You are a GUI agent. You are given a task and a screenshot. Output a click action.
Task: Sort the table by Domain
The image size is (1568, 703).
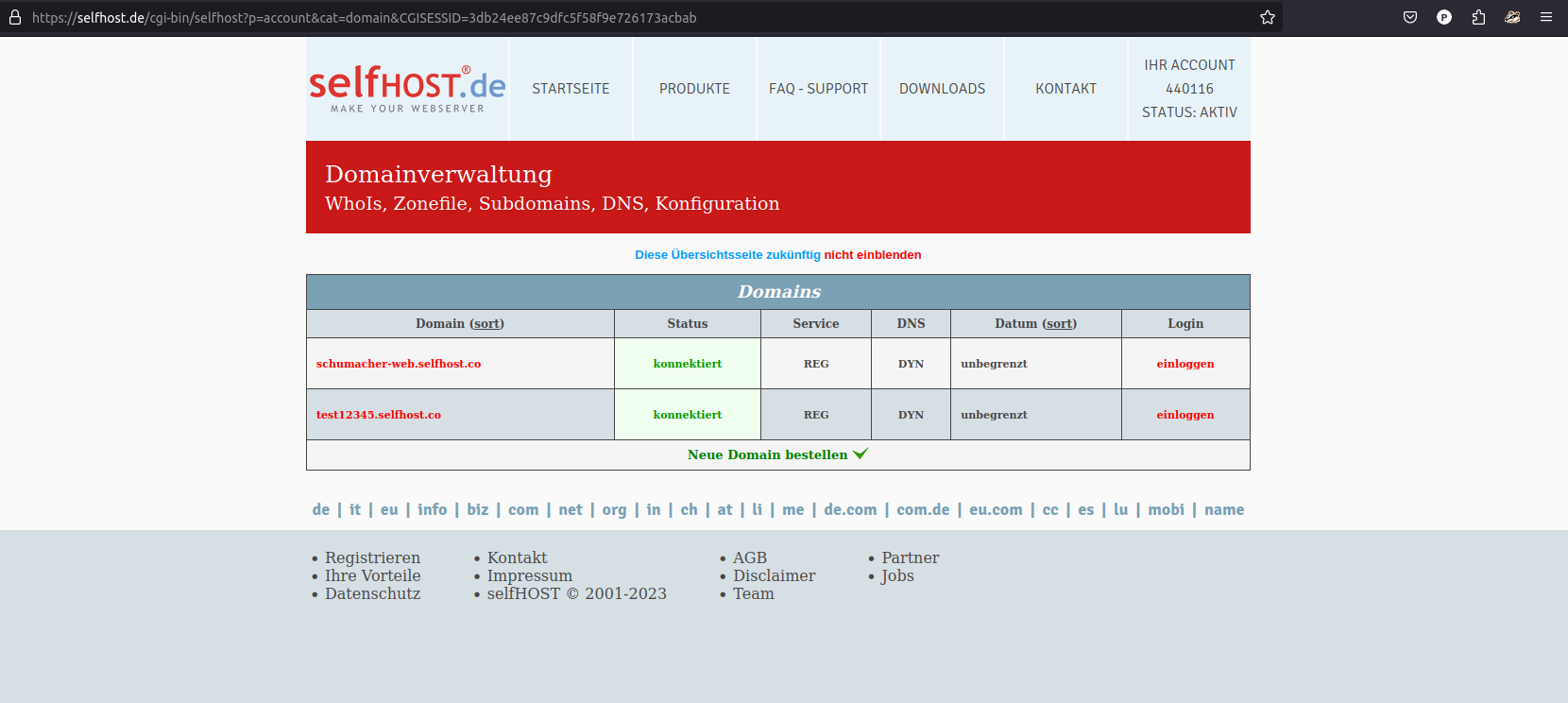click(487, 323)
